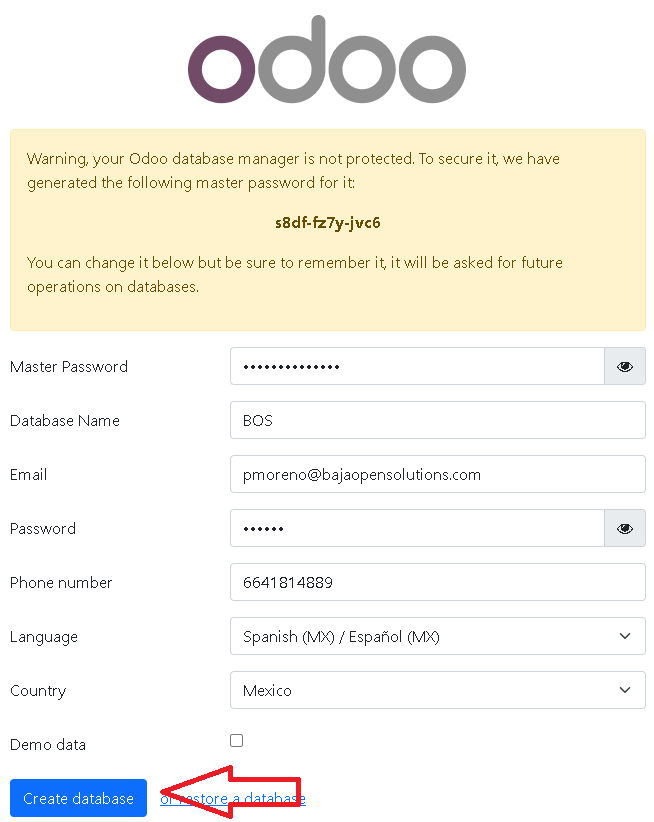
Task: Click the Language dropdown chevron arrow
Action: click(625, 636)
